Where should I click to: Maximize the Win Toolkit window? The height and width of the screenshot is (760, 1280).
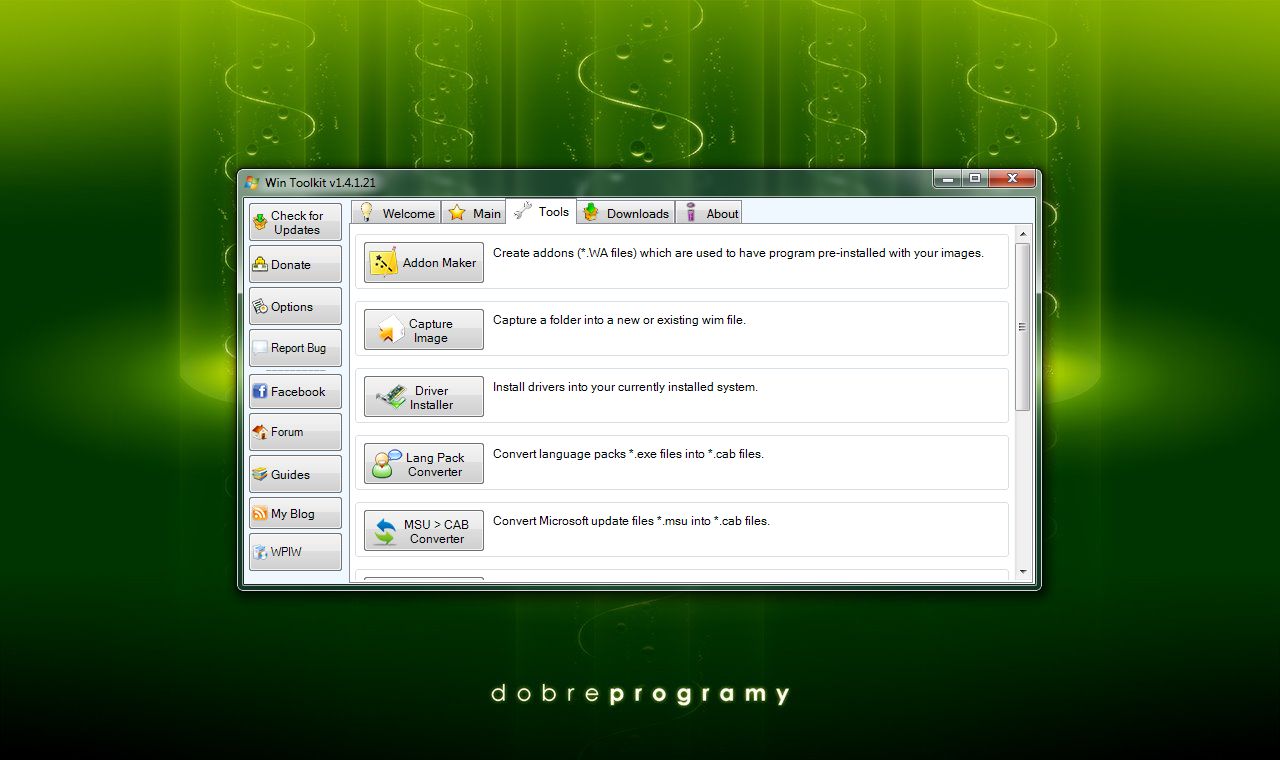[974, 178]
